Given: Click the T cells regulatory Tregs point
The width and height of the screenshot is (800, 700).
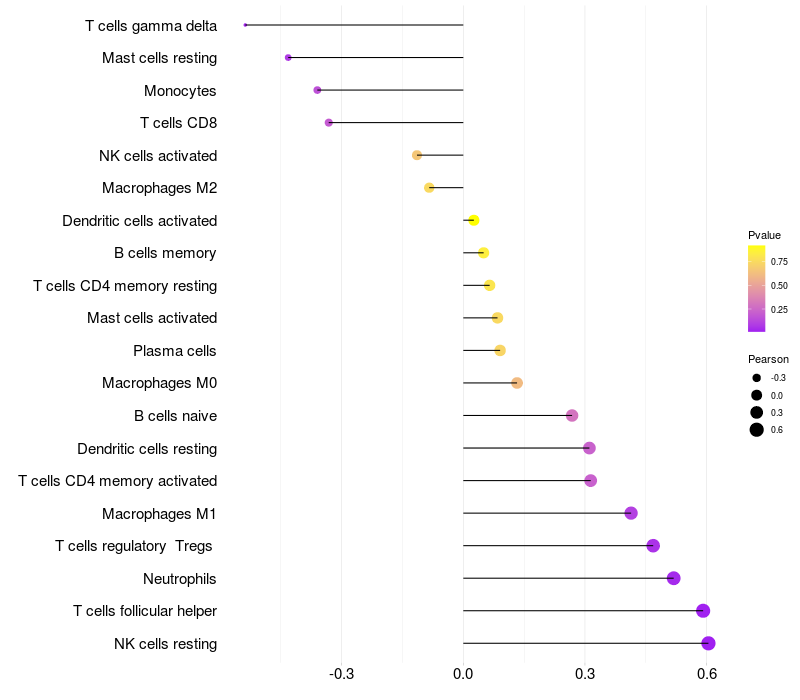Looking at the screenshot, I should point(653,545).
